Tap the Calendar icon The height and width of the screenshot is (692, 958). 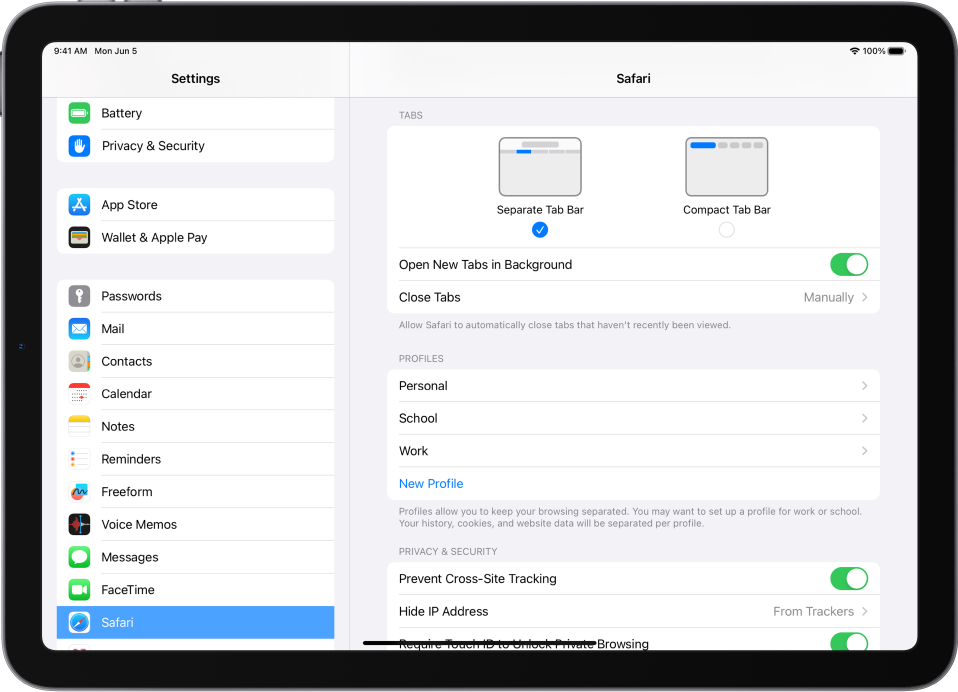79,394
